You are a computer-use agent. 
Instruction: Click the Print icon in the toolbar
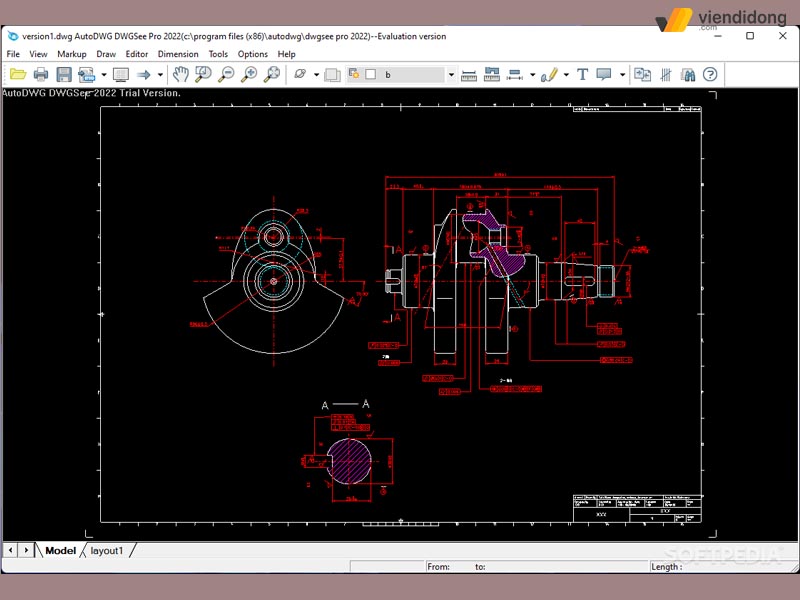[x=41, y=74]
